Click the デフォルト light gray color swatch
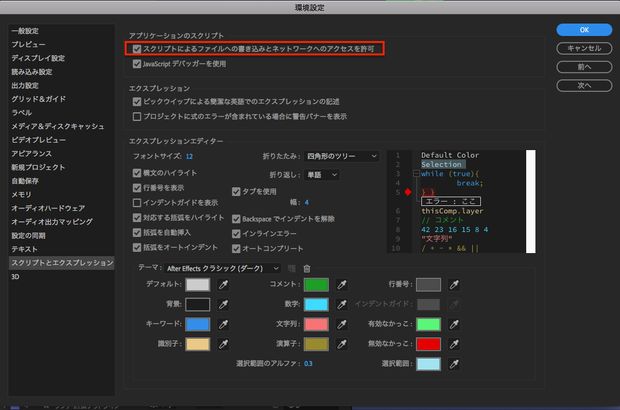This screenshot has width=620, height=410. (198, 284)
